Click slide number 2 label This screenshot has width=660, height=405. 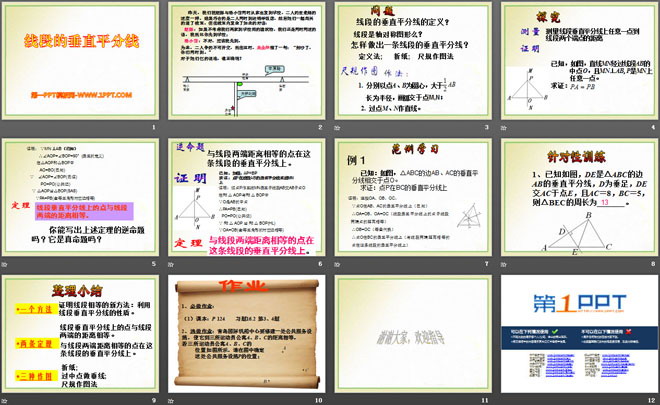click(x=320, y=127)
